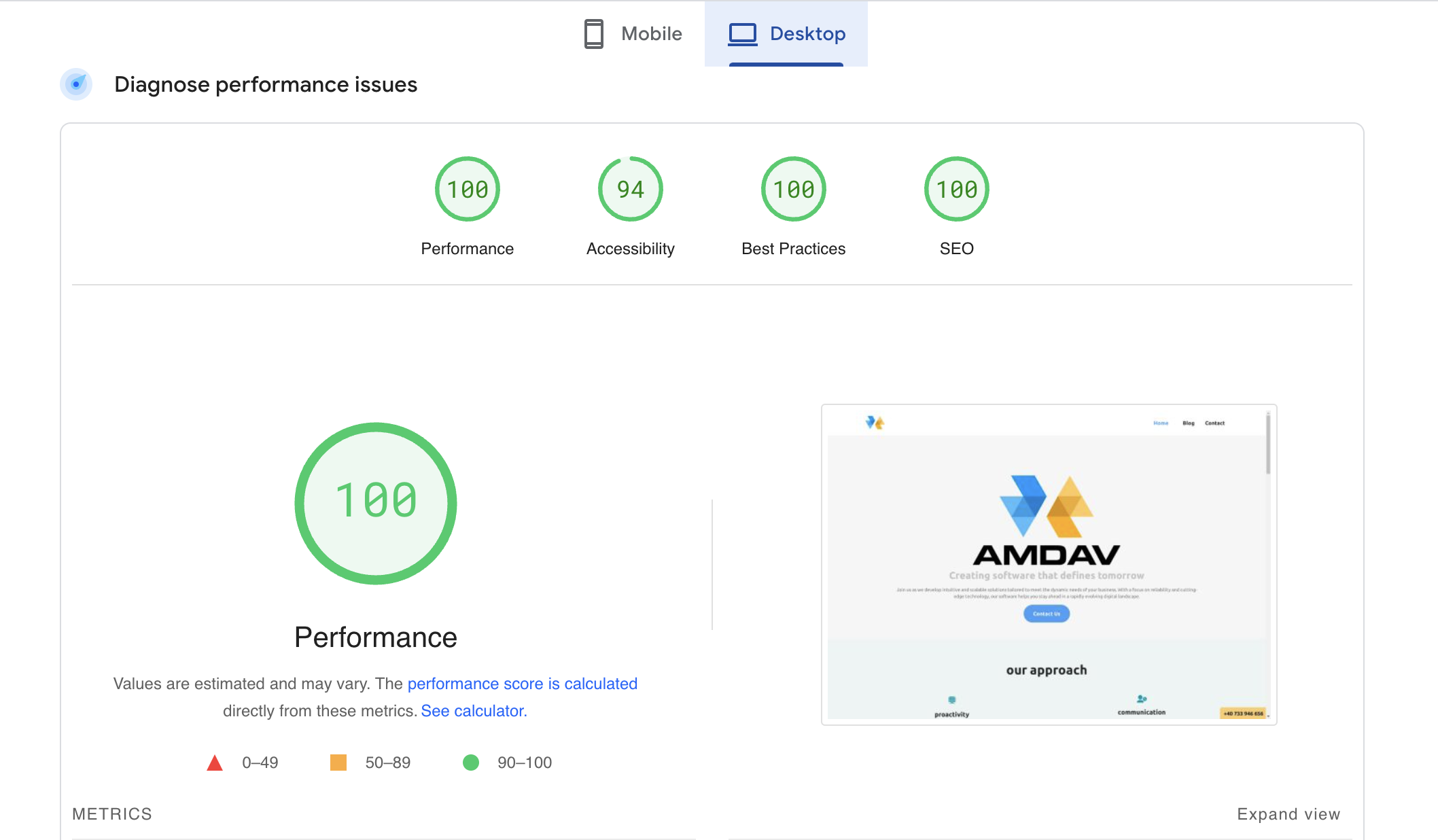Click the mobile phone icon
1438x840 pixels.
pyautogui.click(x=593, y=34)
